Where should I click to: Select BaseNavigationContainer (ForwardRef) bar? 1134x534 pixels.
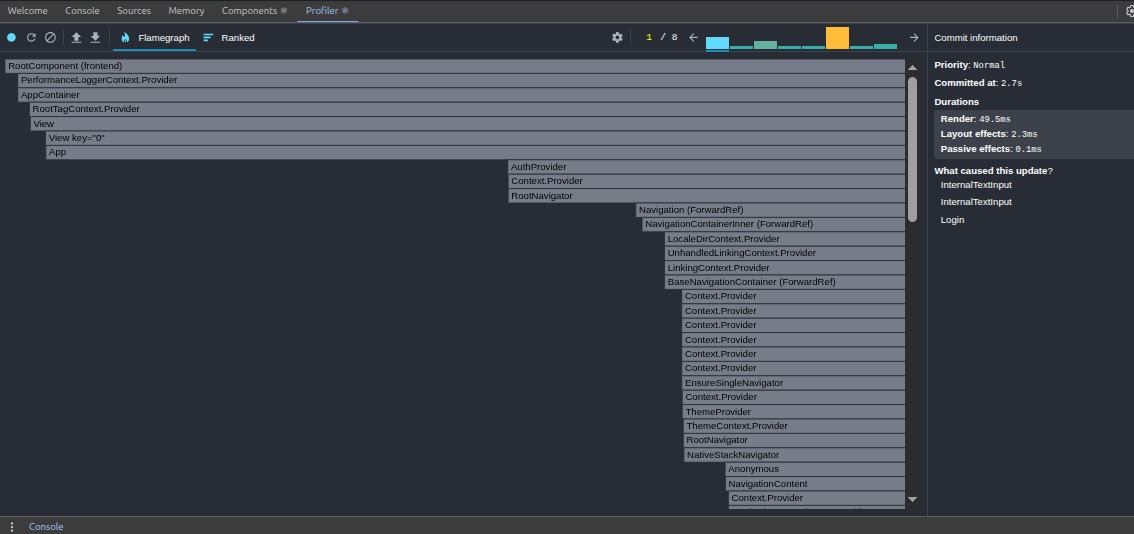click(x=785, y=281)
